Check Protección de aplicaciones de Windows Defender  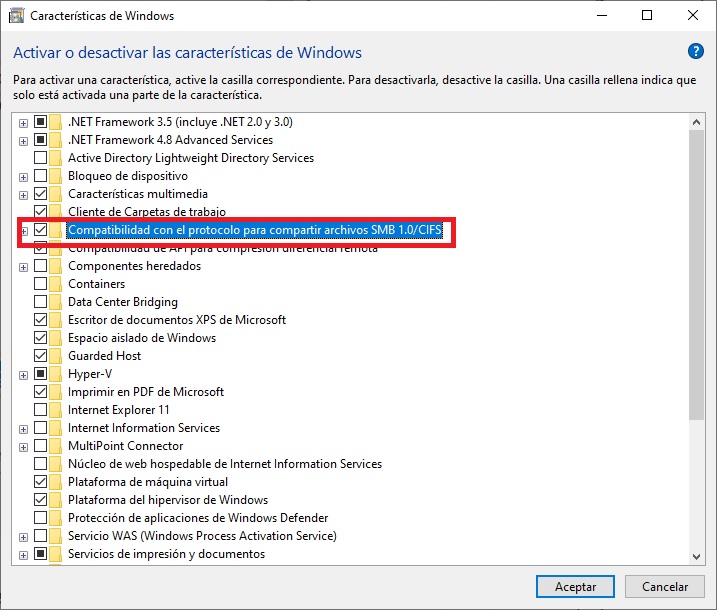tap(40, 518)
